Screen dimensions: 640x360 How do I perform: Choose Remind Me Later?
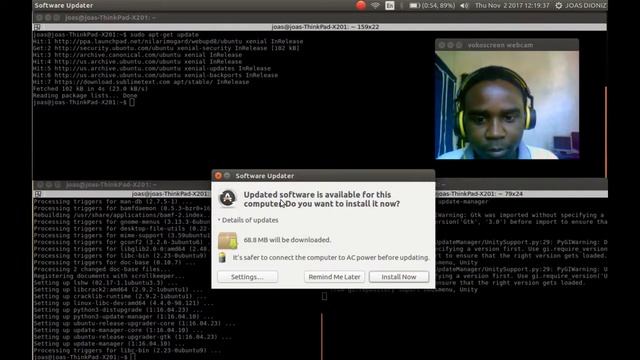coord(334,277)
